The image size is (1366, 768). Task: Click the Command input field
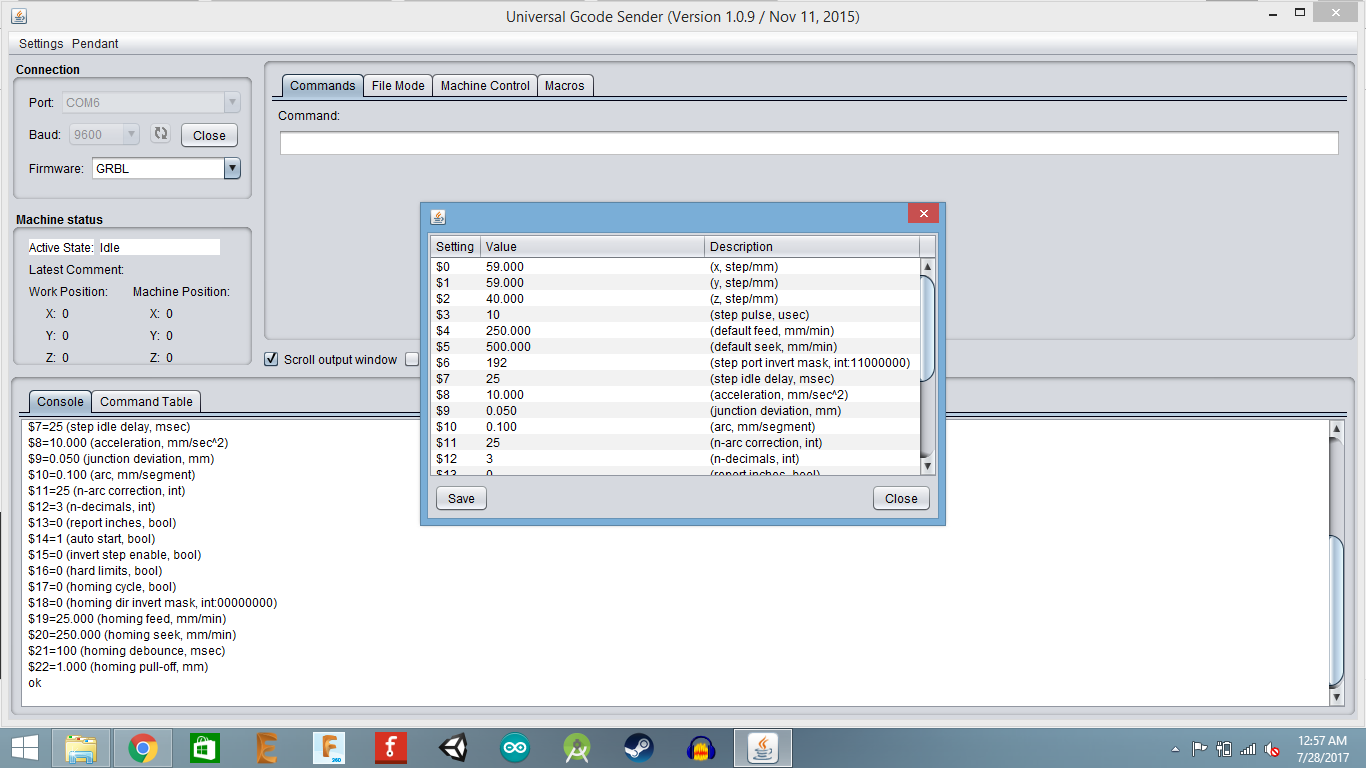pos(808,144)
